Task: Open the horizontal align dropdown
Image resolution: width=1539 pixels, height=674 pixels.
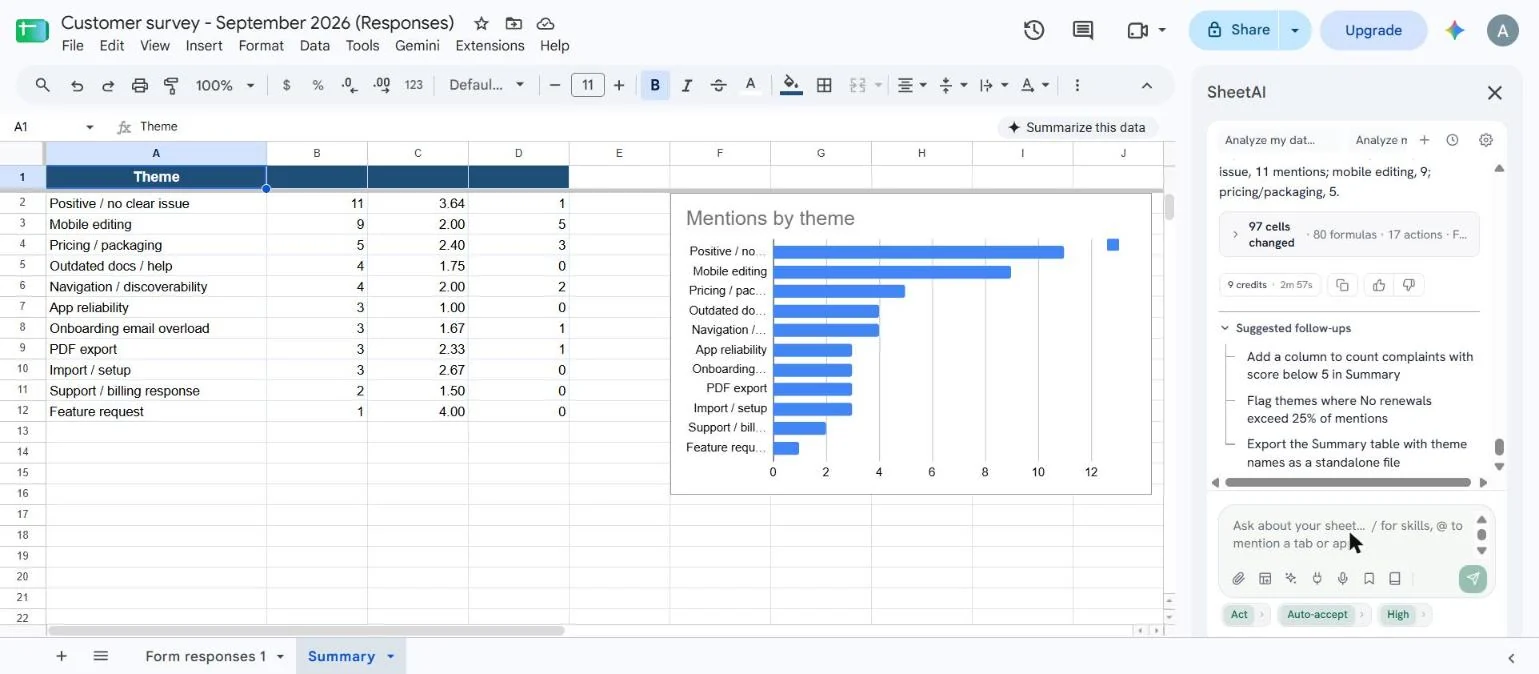Action: click(x=911, y=85)
